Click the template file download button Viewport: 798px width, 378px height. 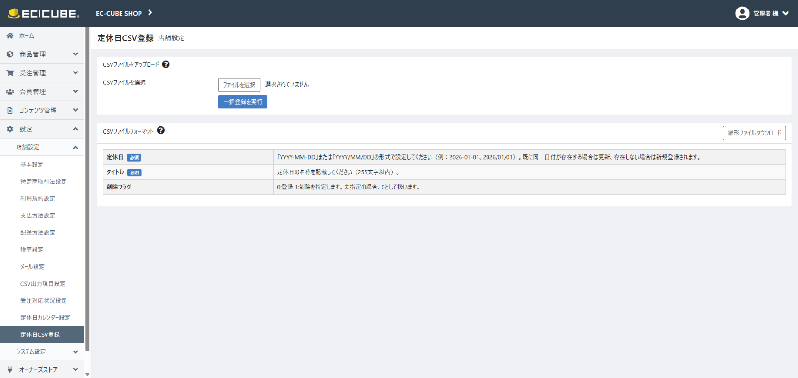754,133
